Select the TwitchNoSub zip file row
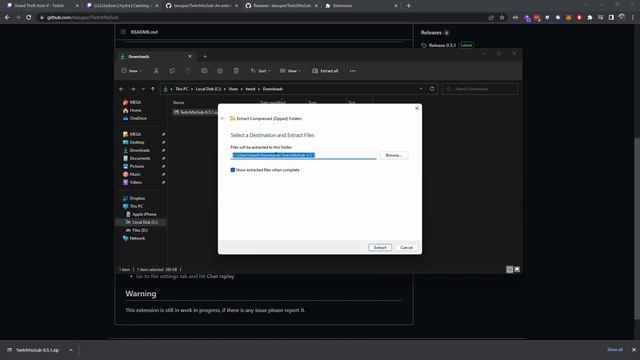 click(x=195, y=112)
